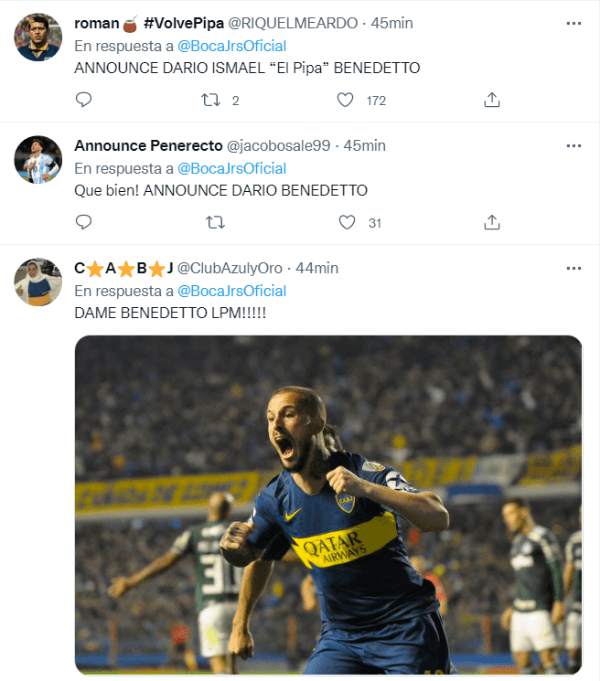Like Announce Penerecto's tweet with 31 likes
The image size is (600, 681).
pos(345,222)
